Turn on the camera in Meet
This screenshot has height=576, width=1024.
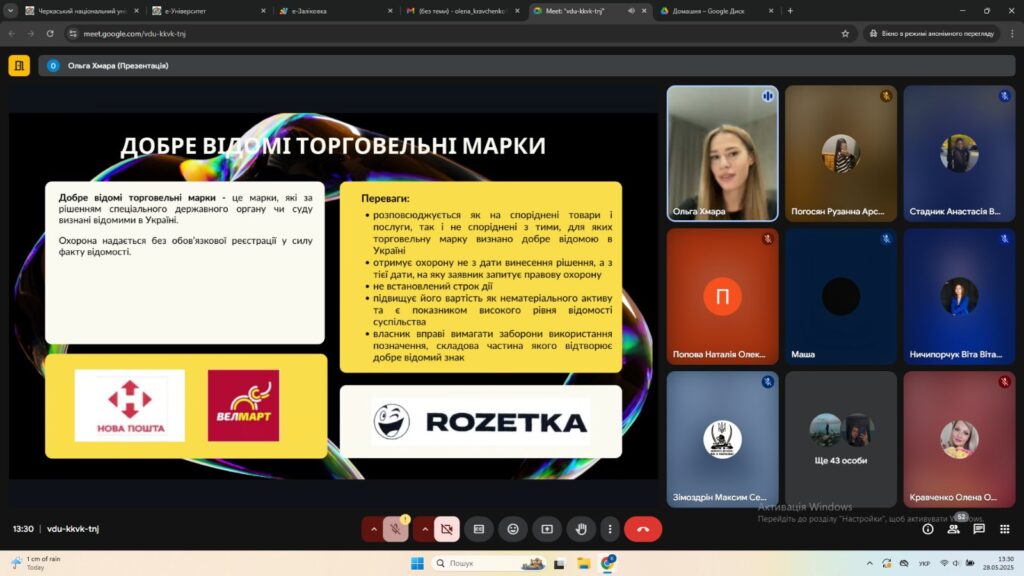point(447,529)
